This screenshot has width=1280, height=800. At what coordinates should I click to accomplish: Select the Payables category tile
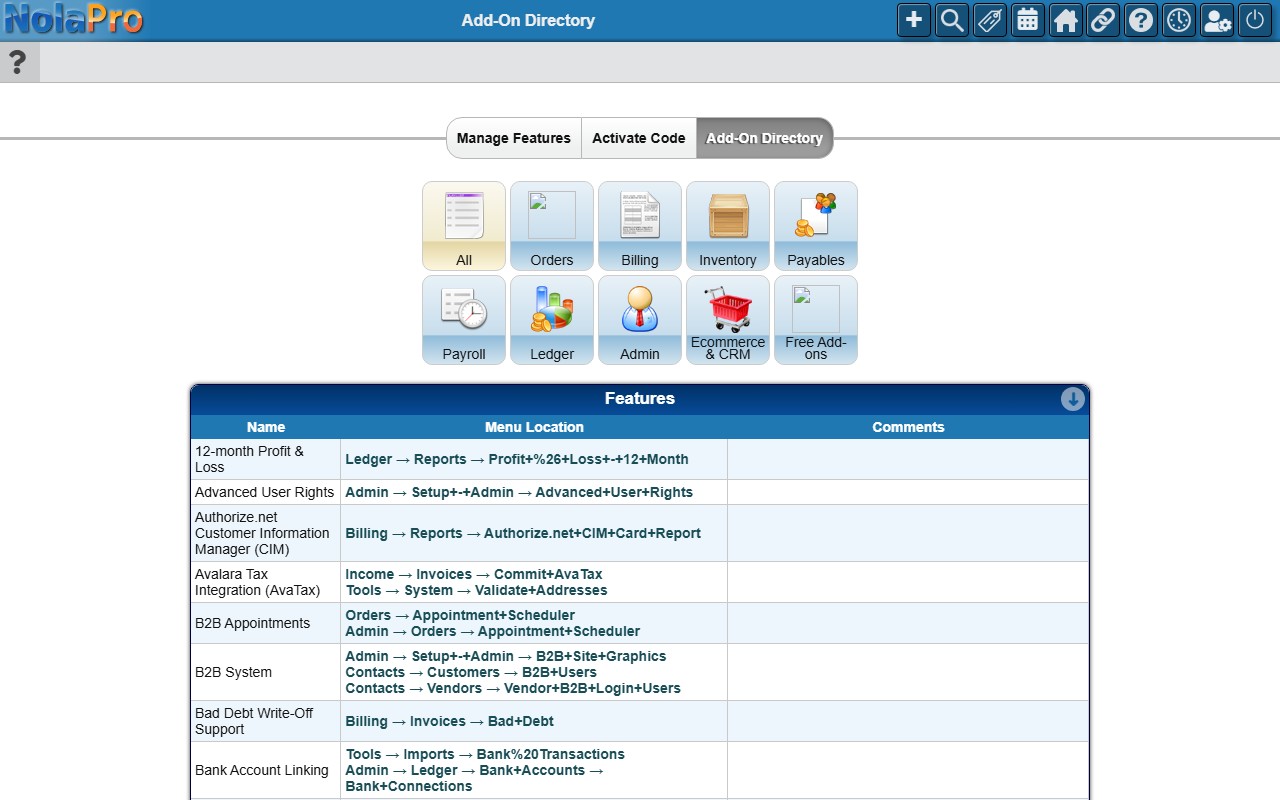(816, 226)
